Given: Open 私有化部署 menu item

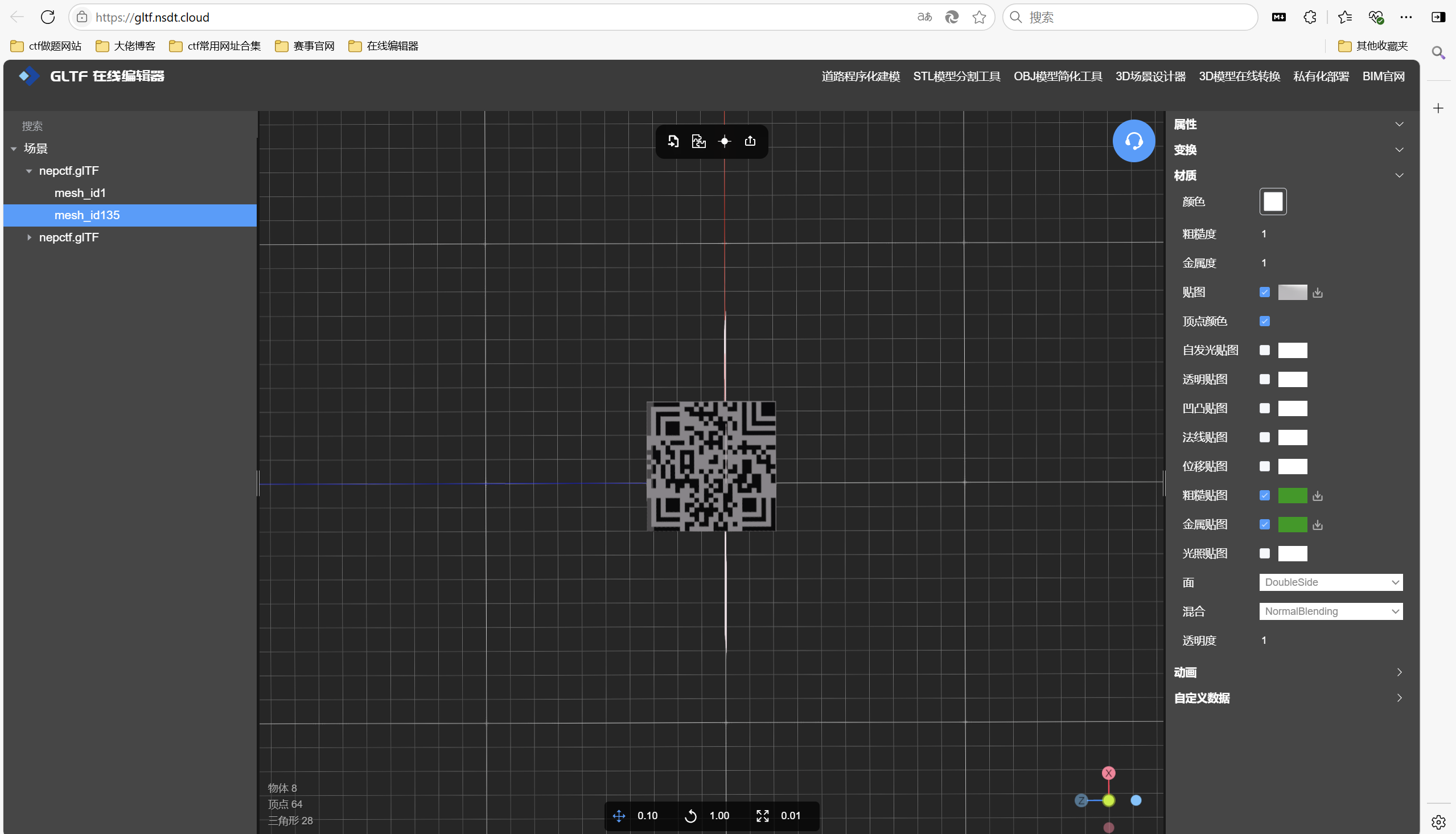Looking at the screenshot, I should coord(1321,76).
